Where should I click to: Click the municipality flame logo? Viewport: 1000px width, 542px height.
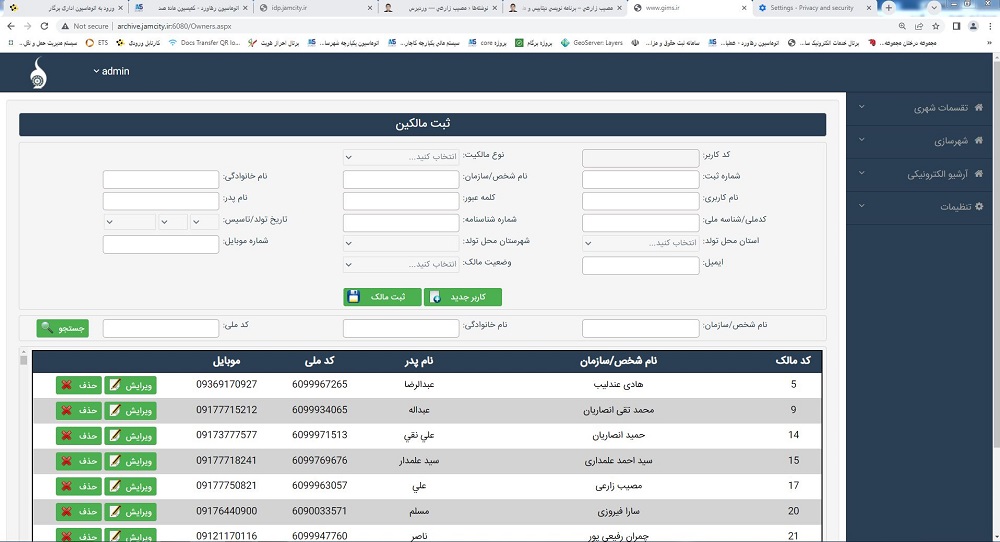pos(38,73)
